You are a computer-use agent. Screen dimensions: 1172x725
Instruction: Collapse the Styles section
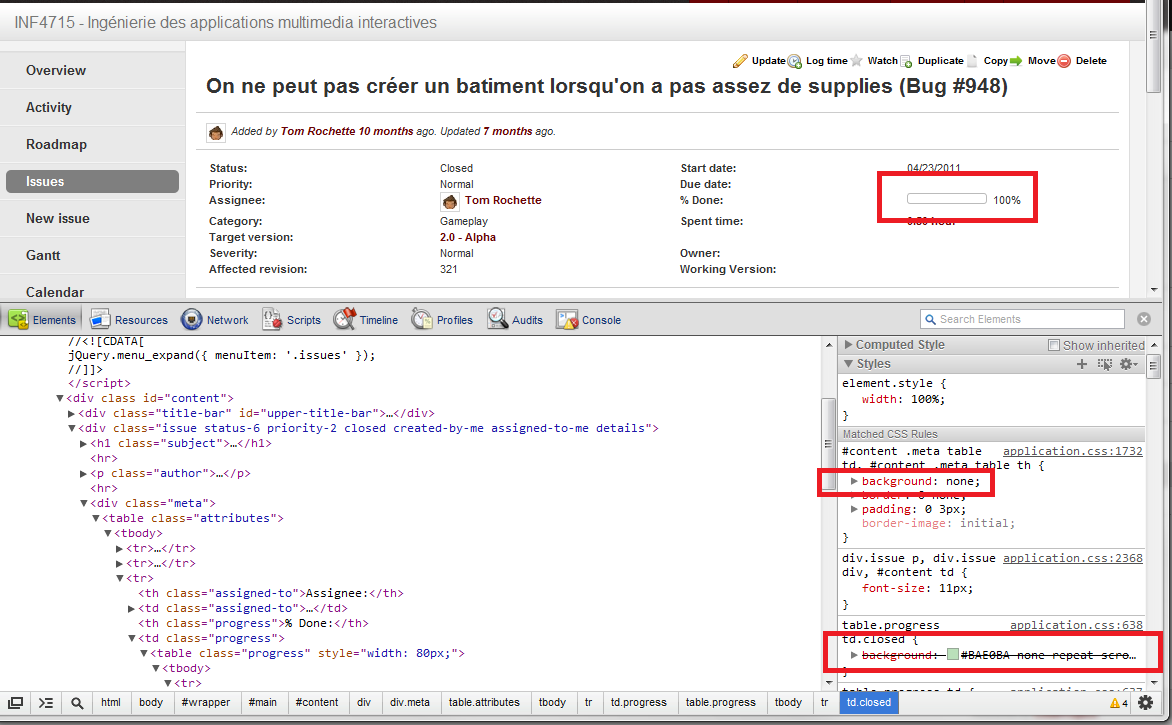pos(848,364)
